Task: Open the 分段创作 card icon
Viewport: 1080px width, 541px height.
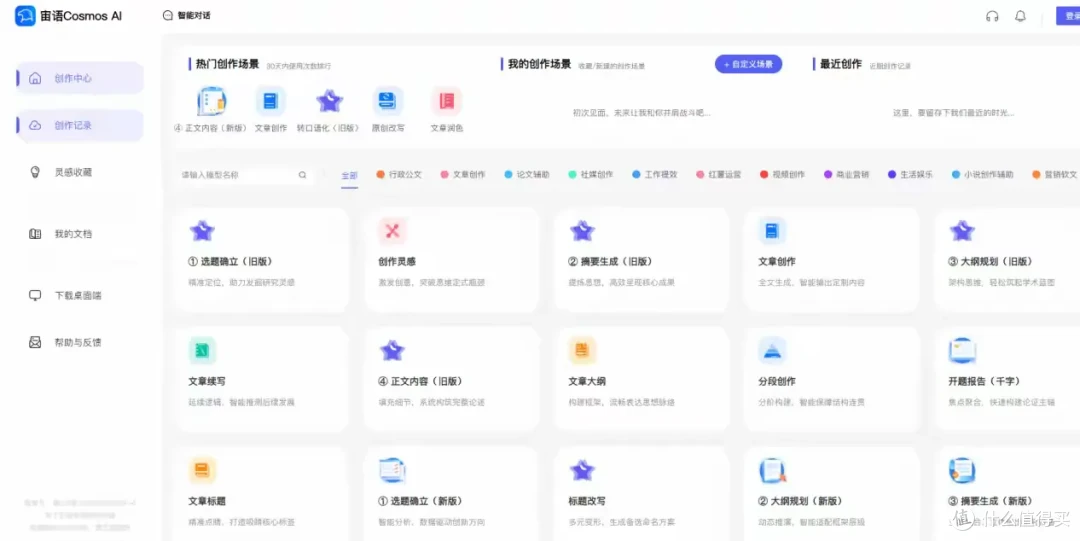Action: (772, 351)
